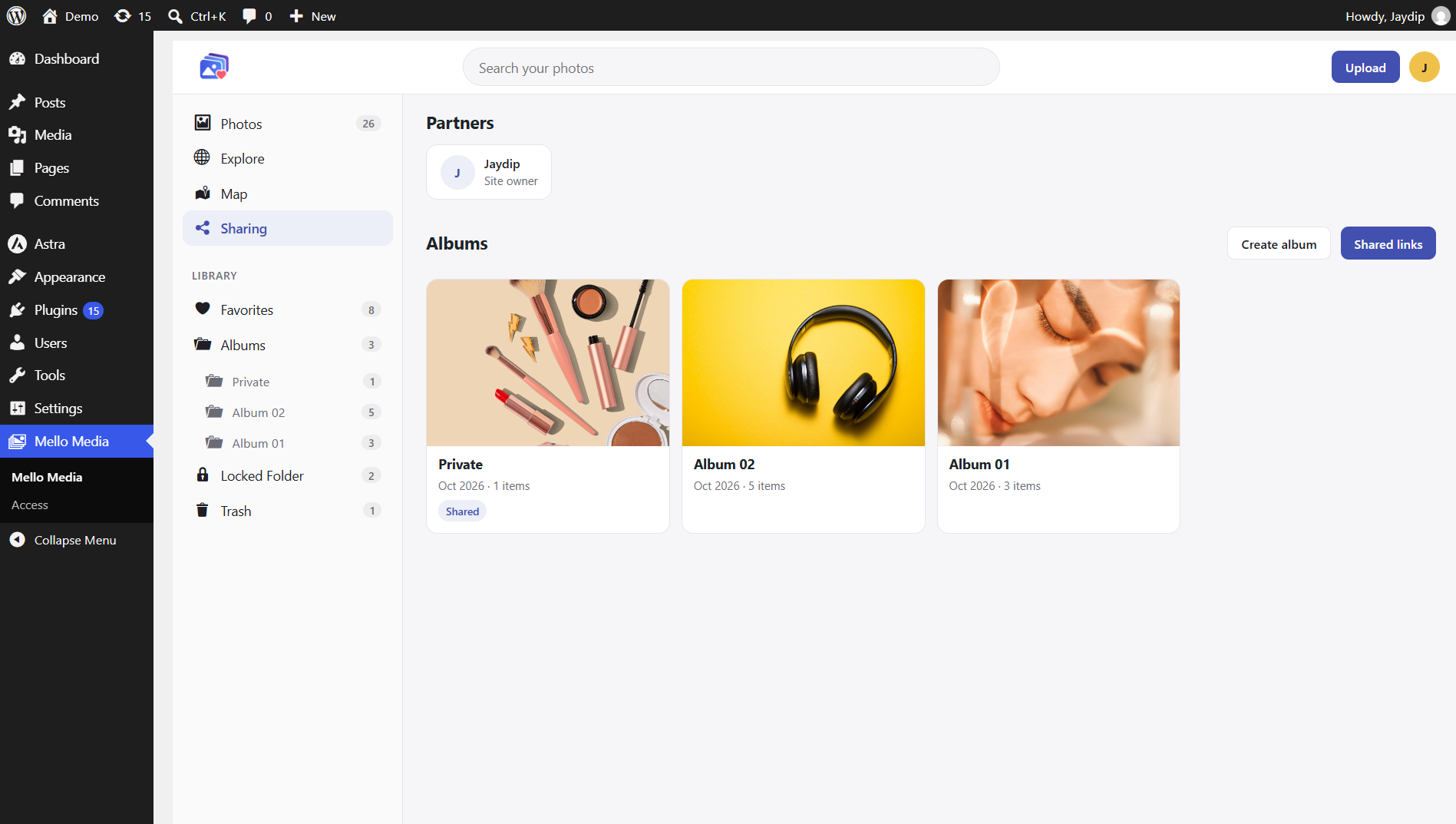Click the Create album button
The width and height of the screenshot is (1456, 824).
[x=1278, y=244]
